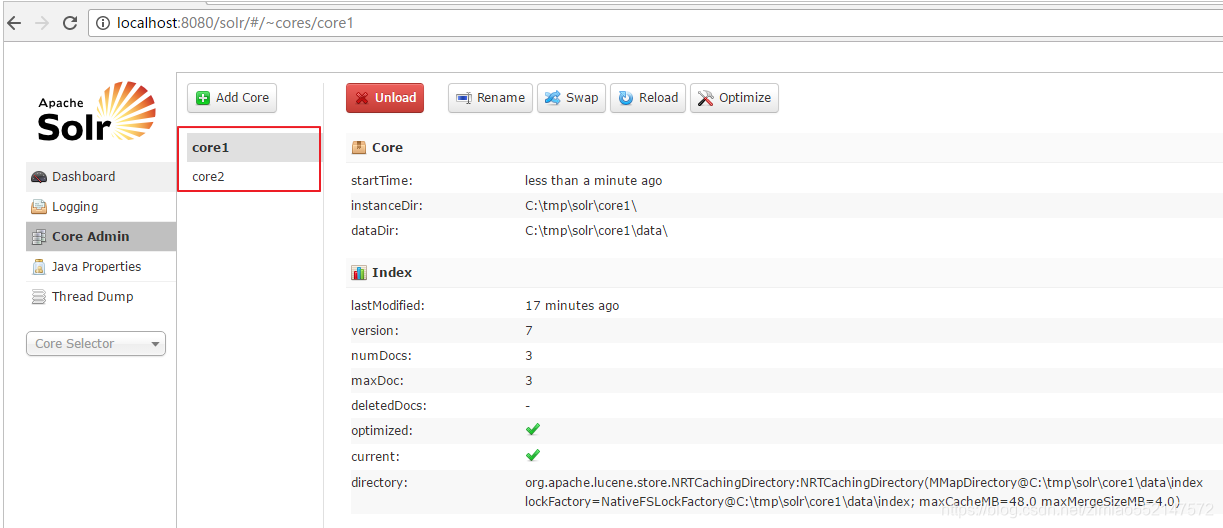Click the dataDir value C:\tmp\solr\core1\data\

[x=596, y=230]
